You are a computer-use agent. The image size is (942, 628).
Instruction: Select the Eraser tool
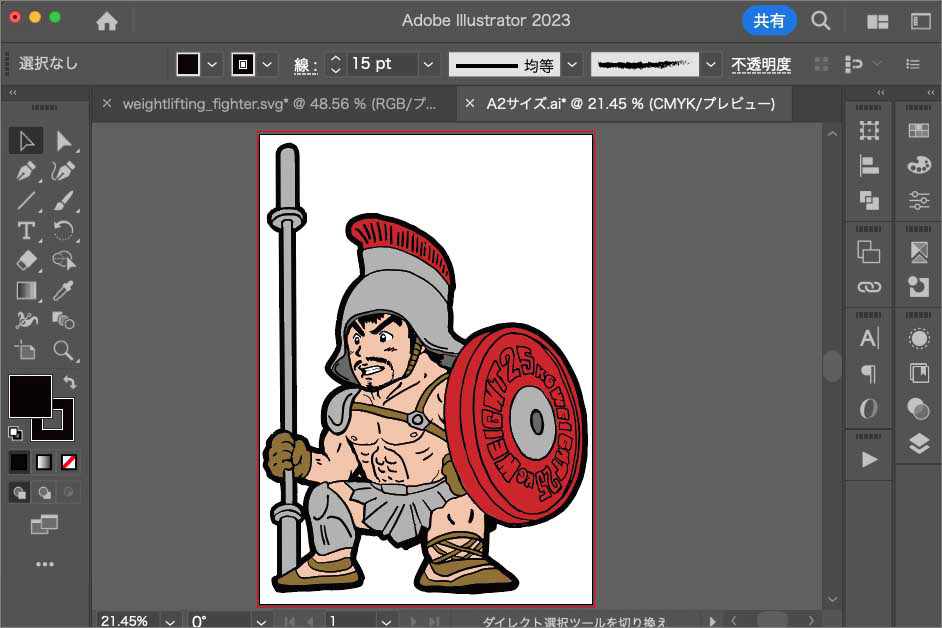(27, 261)
